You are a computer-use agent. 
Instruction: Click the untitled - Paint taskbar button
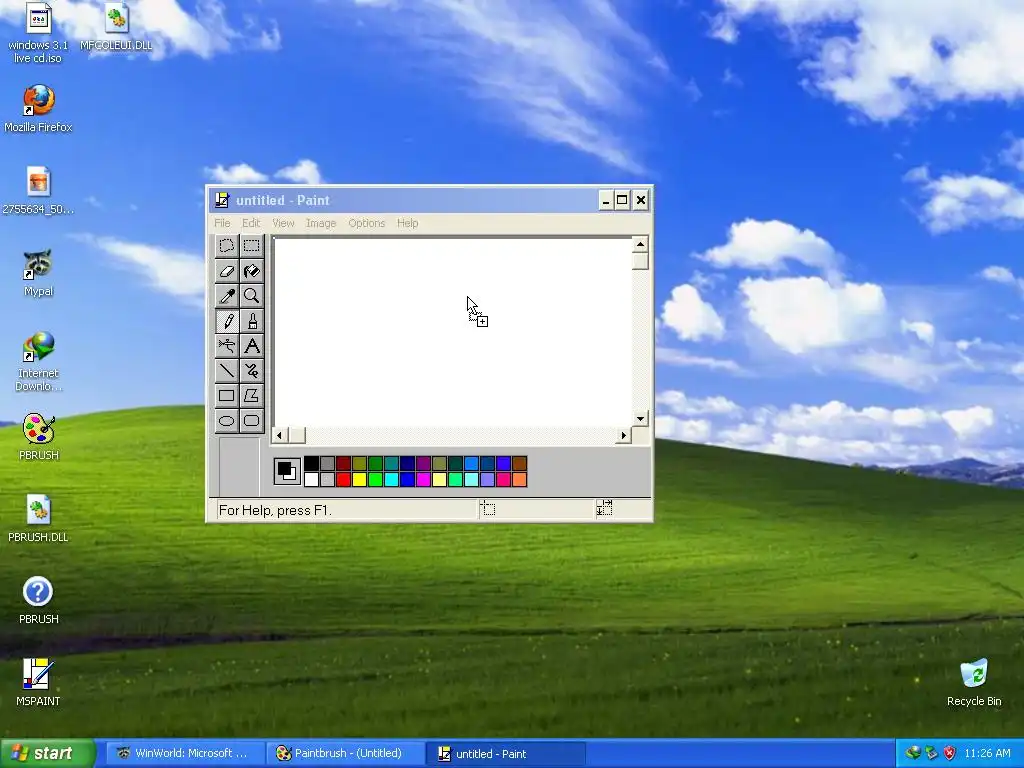[x=507, y=754]
